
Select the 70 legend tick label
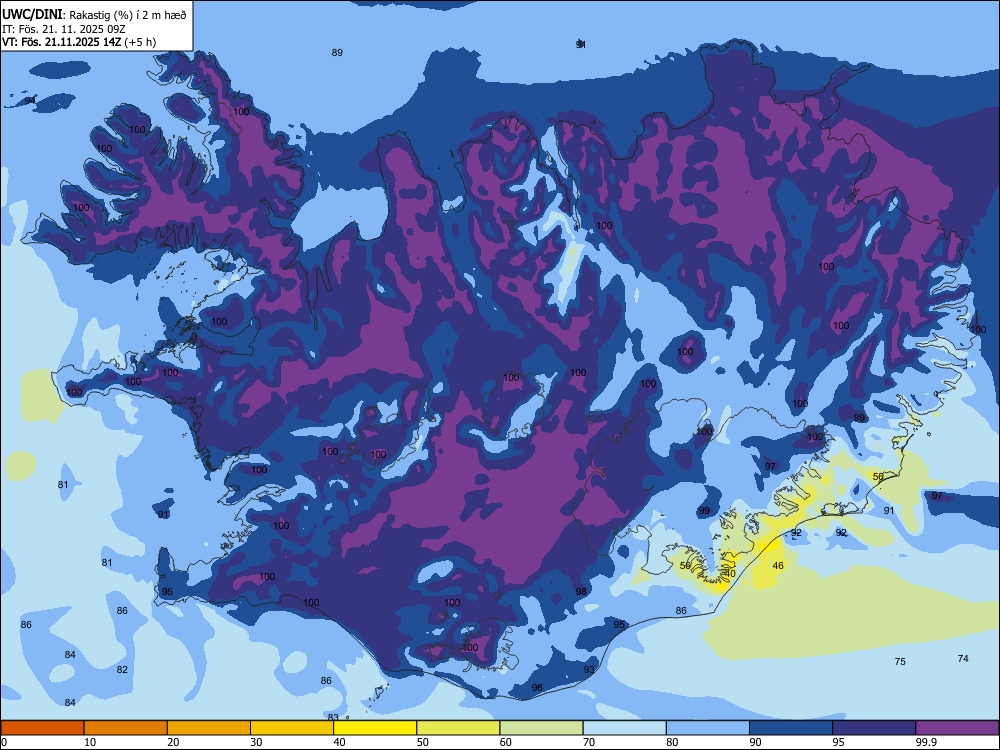[589, 742]
